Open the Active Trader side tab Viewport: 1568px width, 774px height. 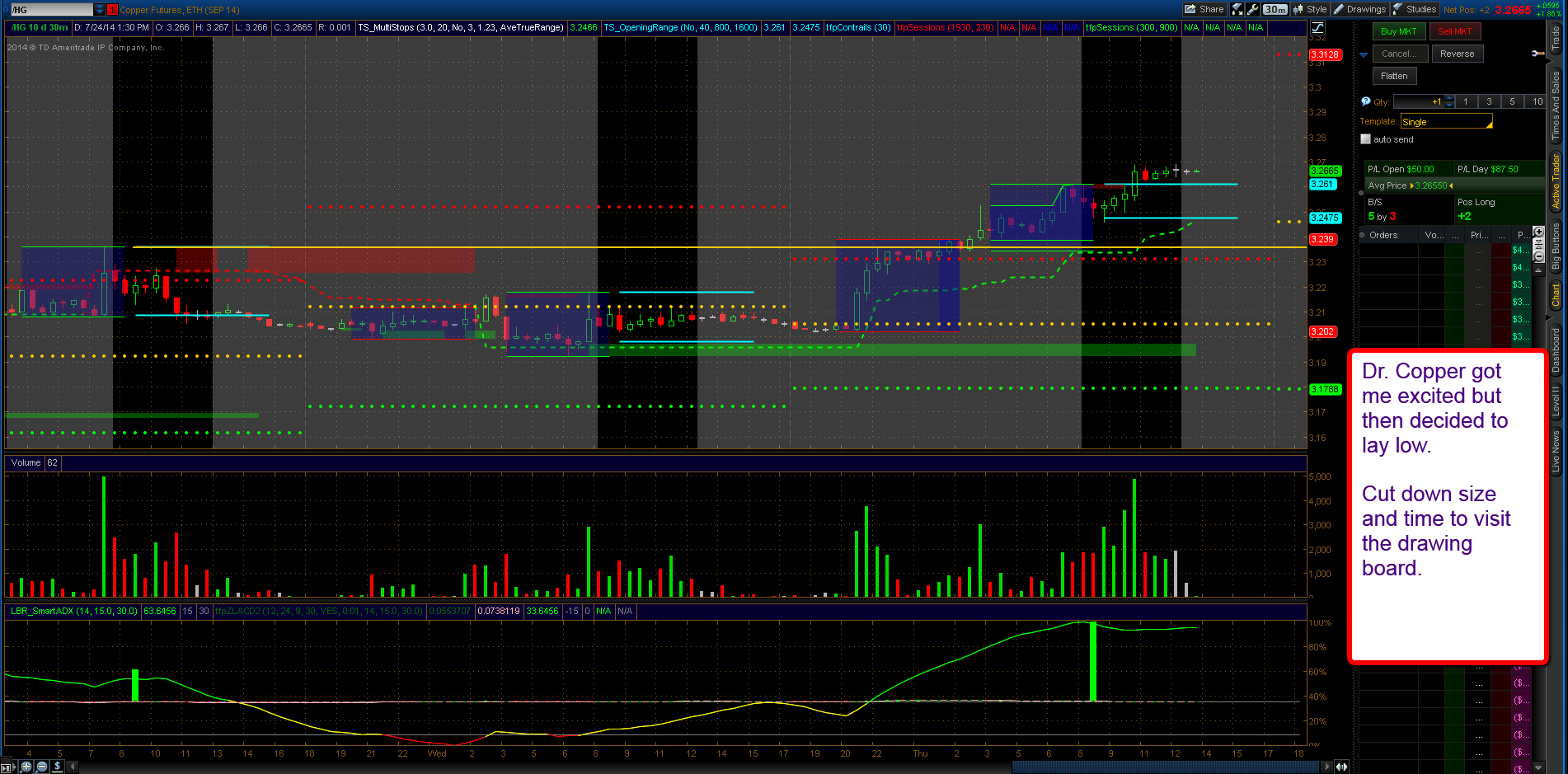1556,181
